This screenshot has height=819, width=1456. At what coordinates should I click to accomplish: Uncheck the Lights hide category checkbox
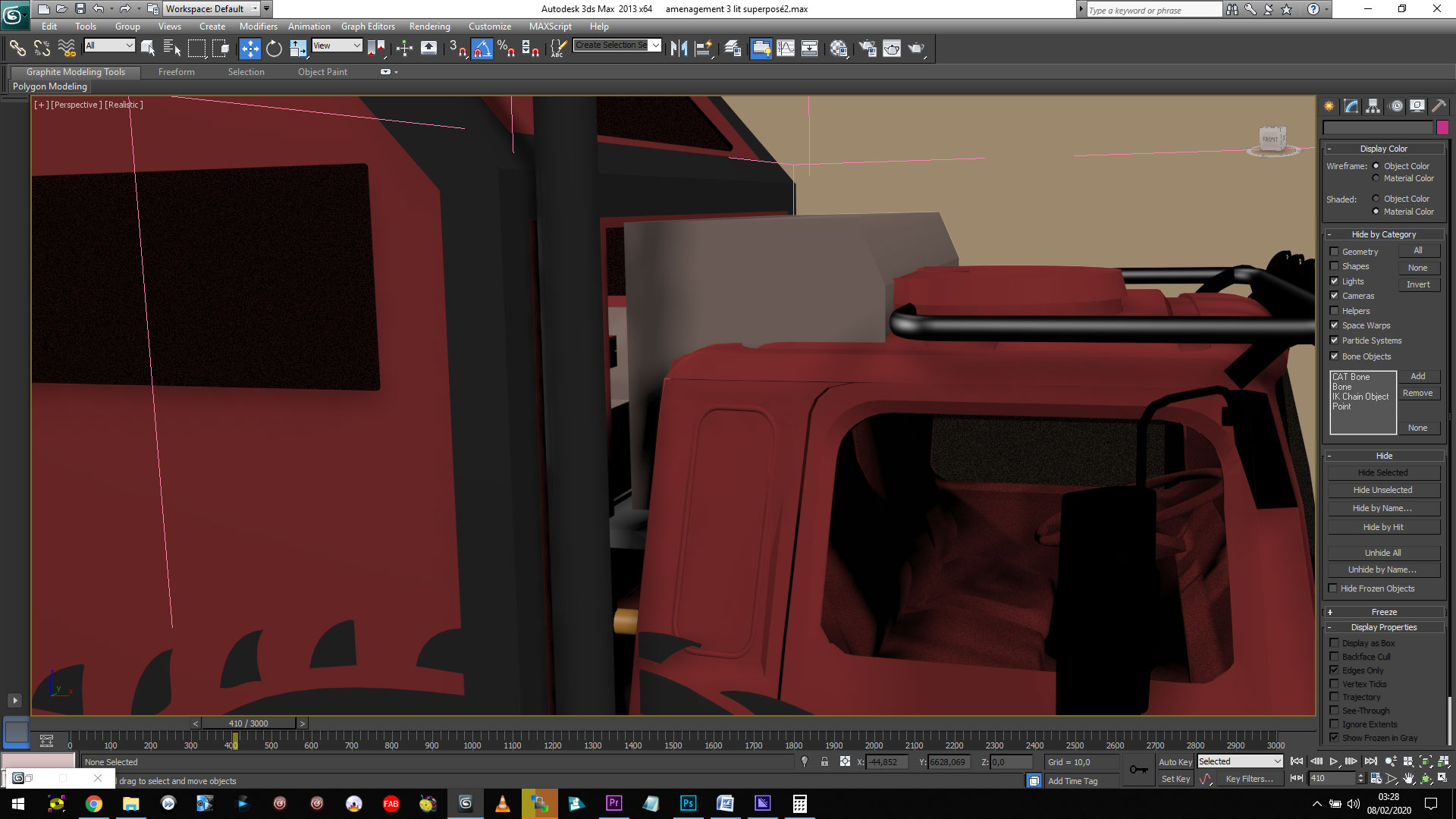[1334, 281]
